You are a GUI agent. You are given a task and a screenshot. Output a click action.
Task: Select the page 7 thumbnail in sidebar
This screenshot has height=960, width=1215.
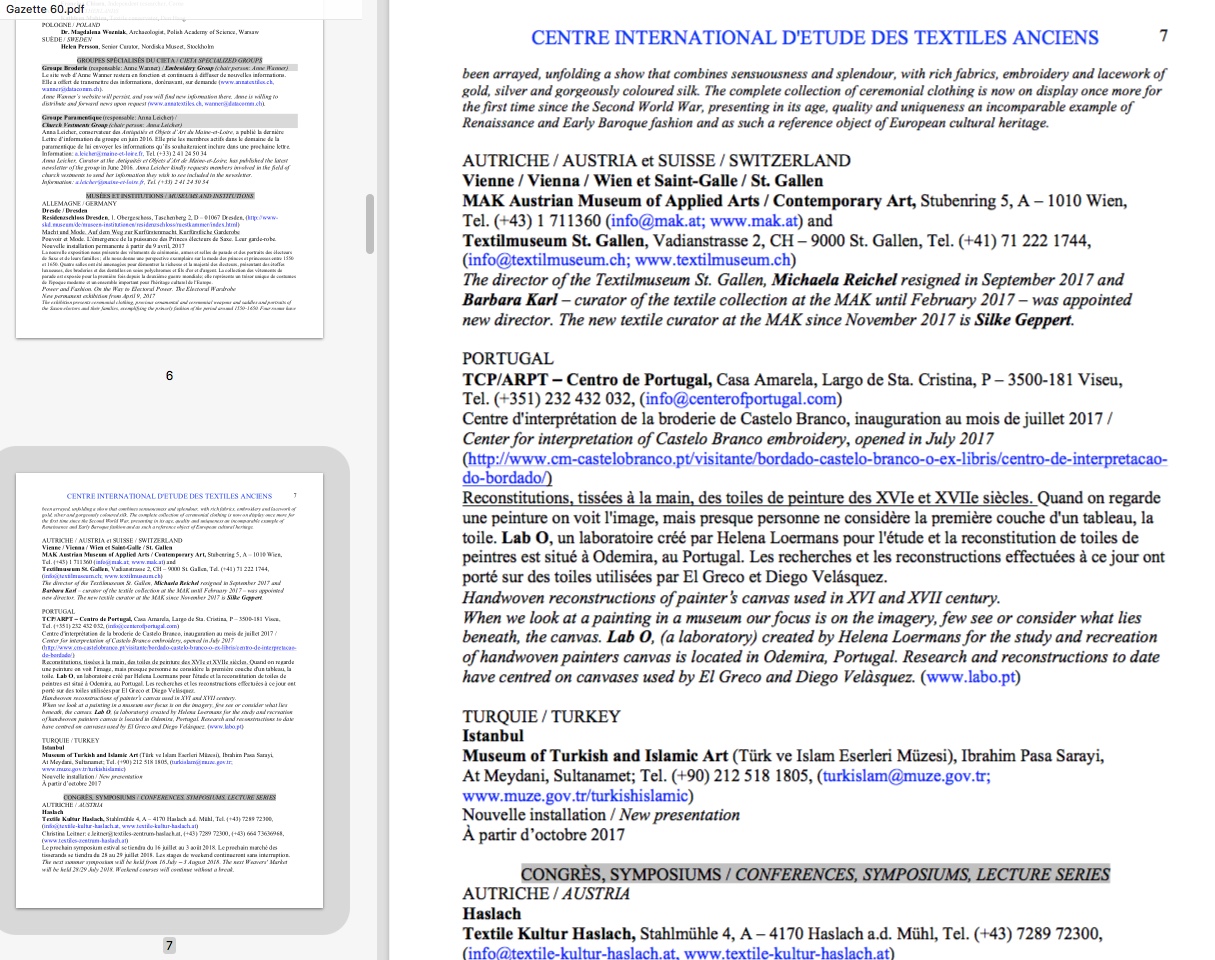click(x=169, y=690)
